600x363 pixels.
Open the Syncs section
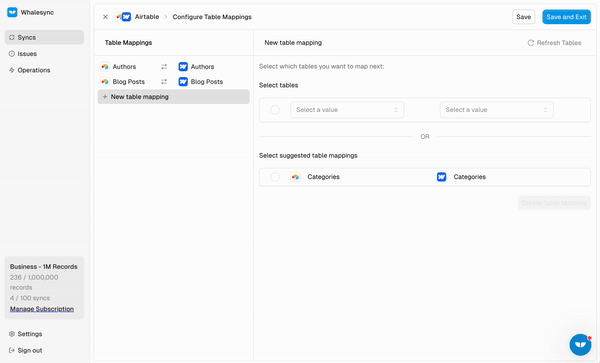pos(44,37)
